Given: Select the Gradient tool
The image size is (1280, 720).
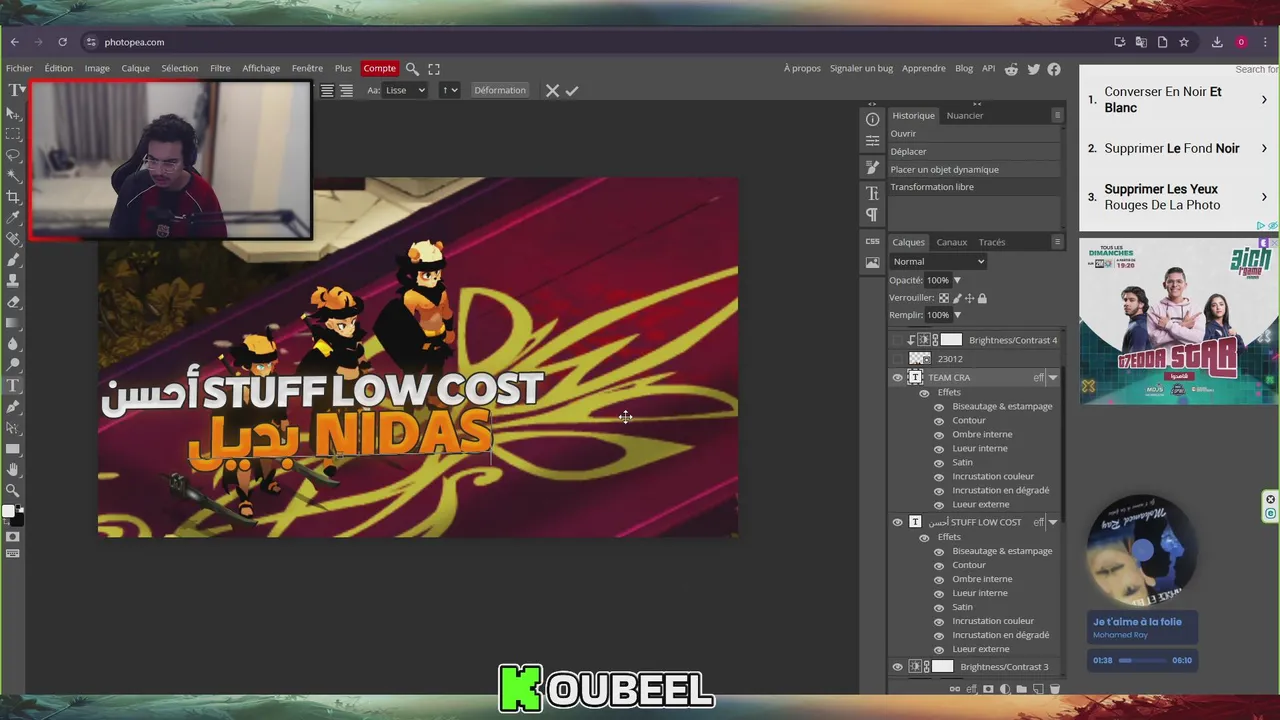Looking at the screenshot, I should (13, 323).
